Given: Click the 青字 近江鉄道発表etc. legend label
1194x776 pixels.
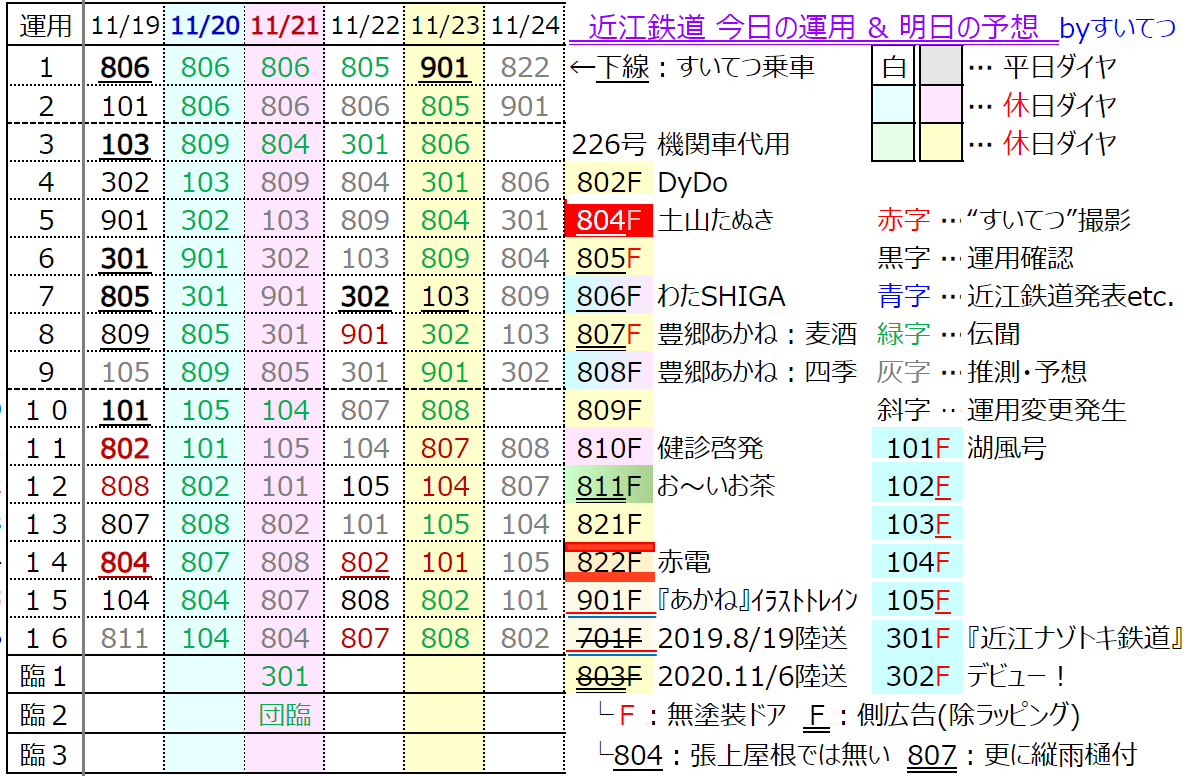Looking at the screenshot, I should pyautogui.click(x=1026, y=296).
